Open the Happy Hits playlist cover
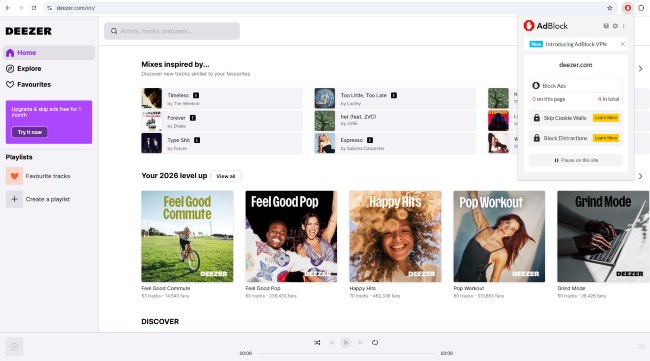 coord(395,236)
